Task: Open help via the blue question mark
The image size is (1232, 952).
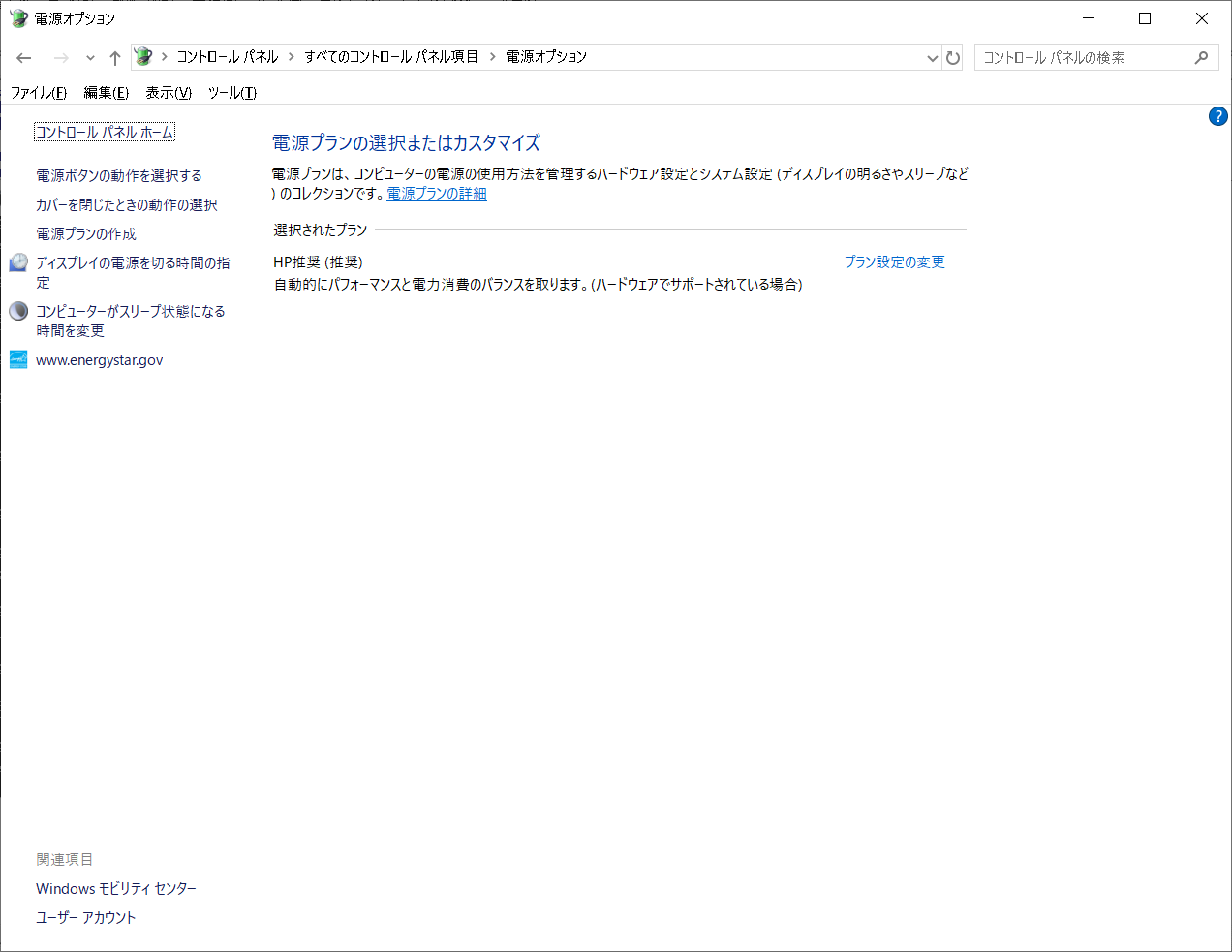Action: pyautogui.click(x=1217, y=116)
